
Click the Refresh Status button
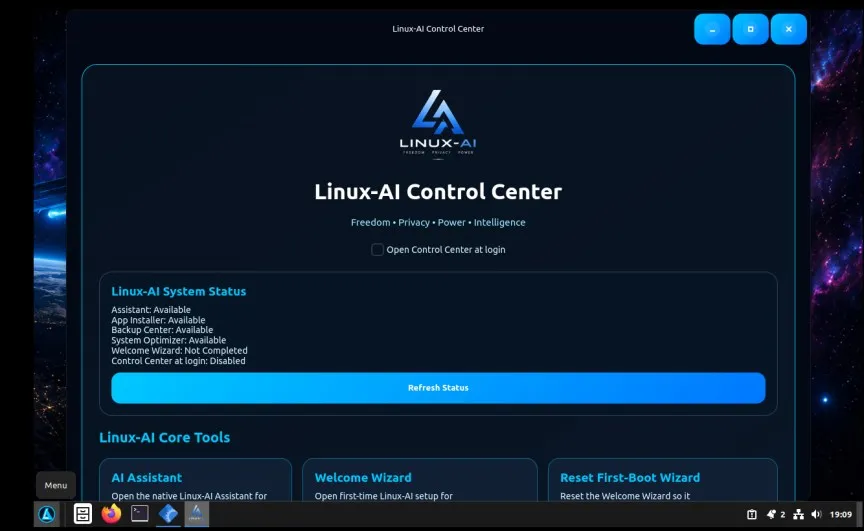(438, 388)
